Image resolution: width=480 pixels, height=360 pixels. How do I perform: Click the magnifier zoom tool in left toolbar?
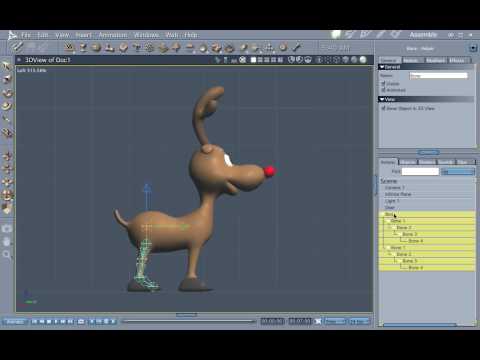click(7, 255)
